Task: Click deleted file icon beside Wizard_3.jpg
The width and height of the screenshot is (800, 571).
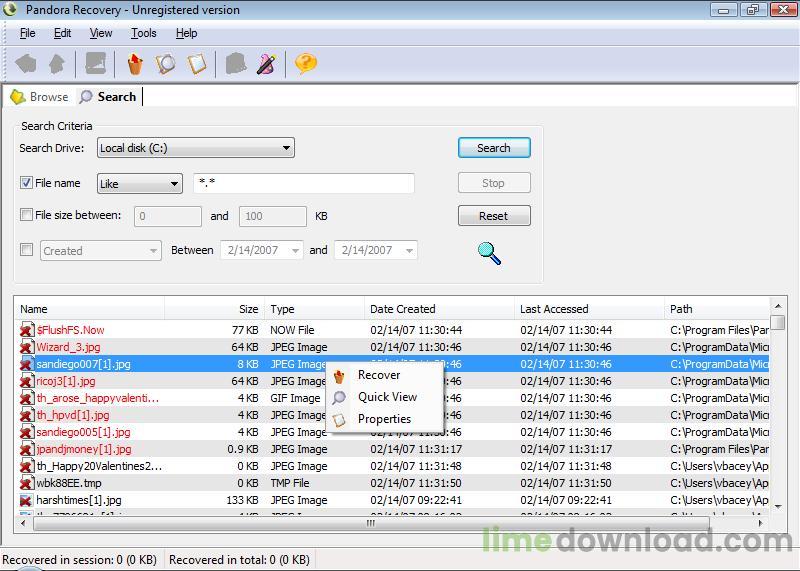Action: point(27,347)
